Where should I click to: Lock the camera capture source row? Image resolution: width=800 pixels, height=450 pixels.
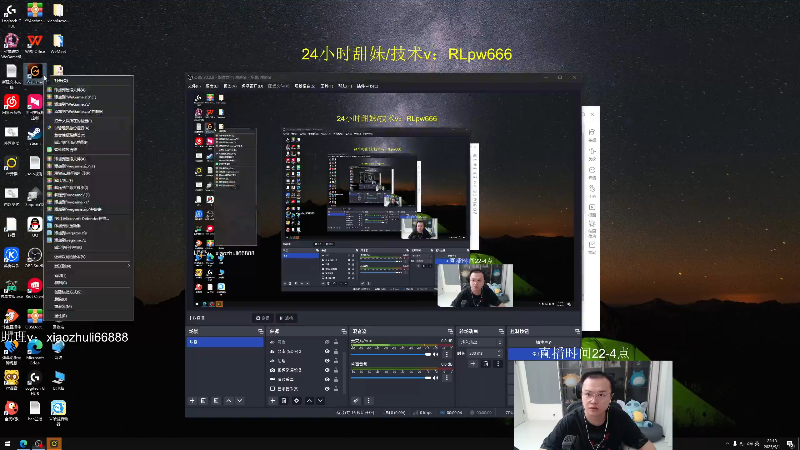pos(336,370)
